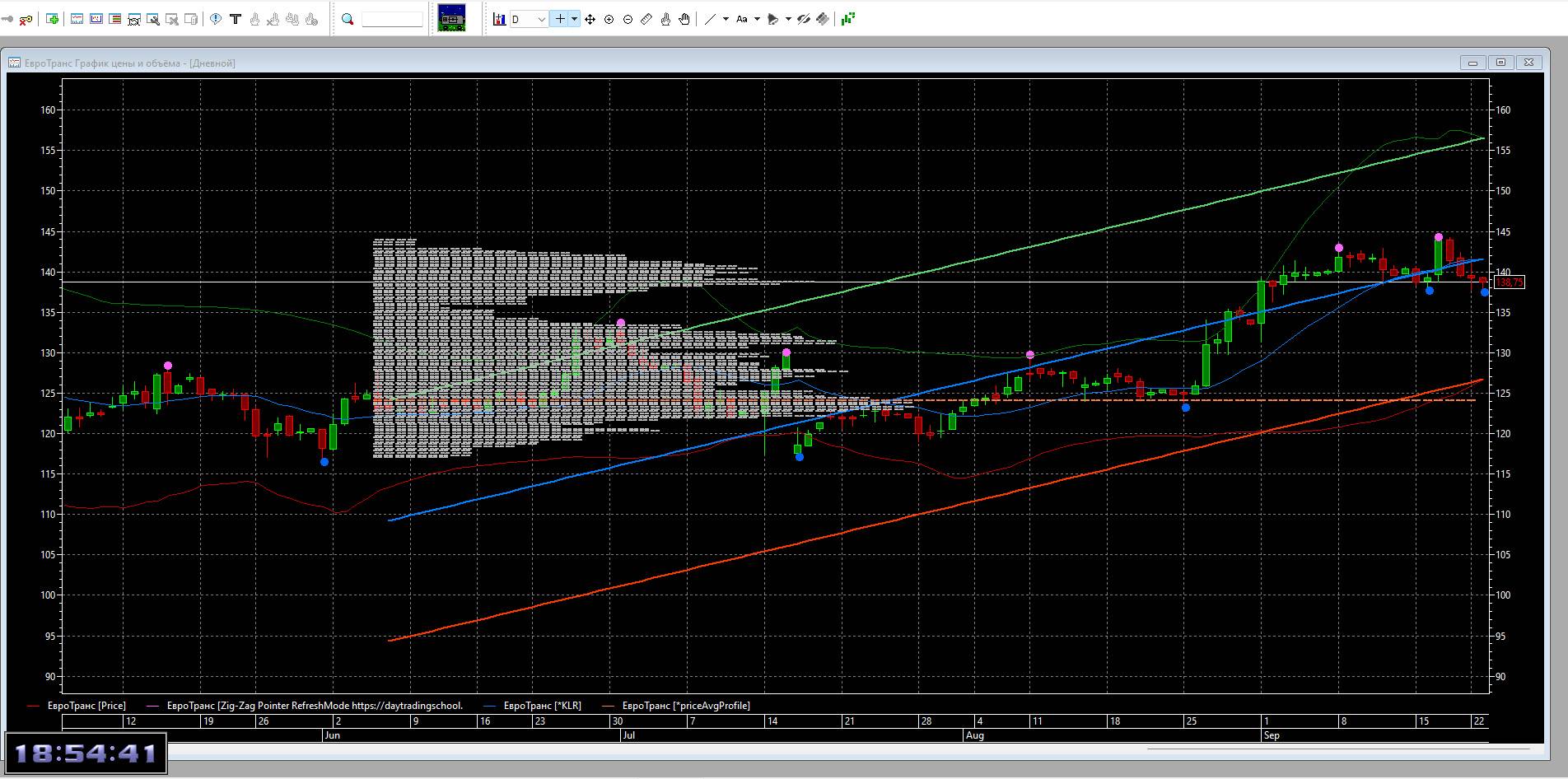Expand the line tool dropdown arrow

tap(726, 19)
